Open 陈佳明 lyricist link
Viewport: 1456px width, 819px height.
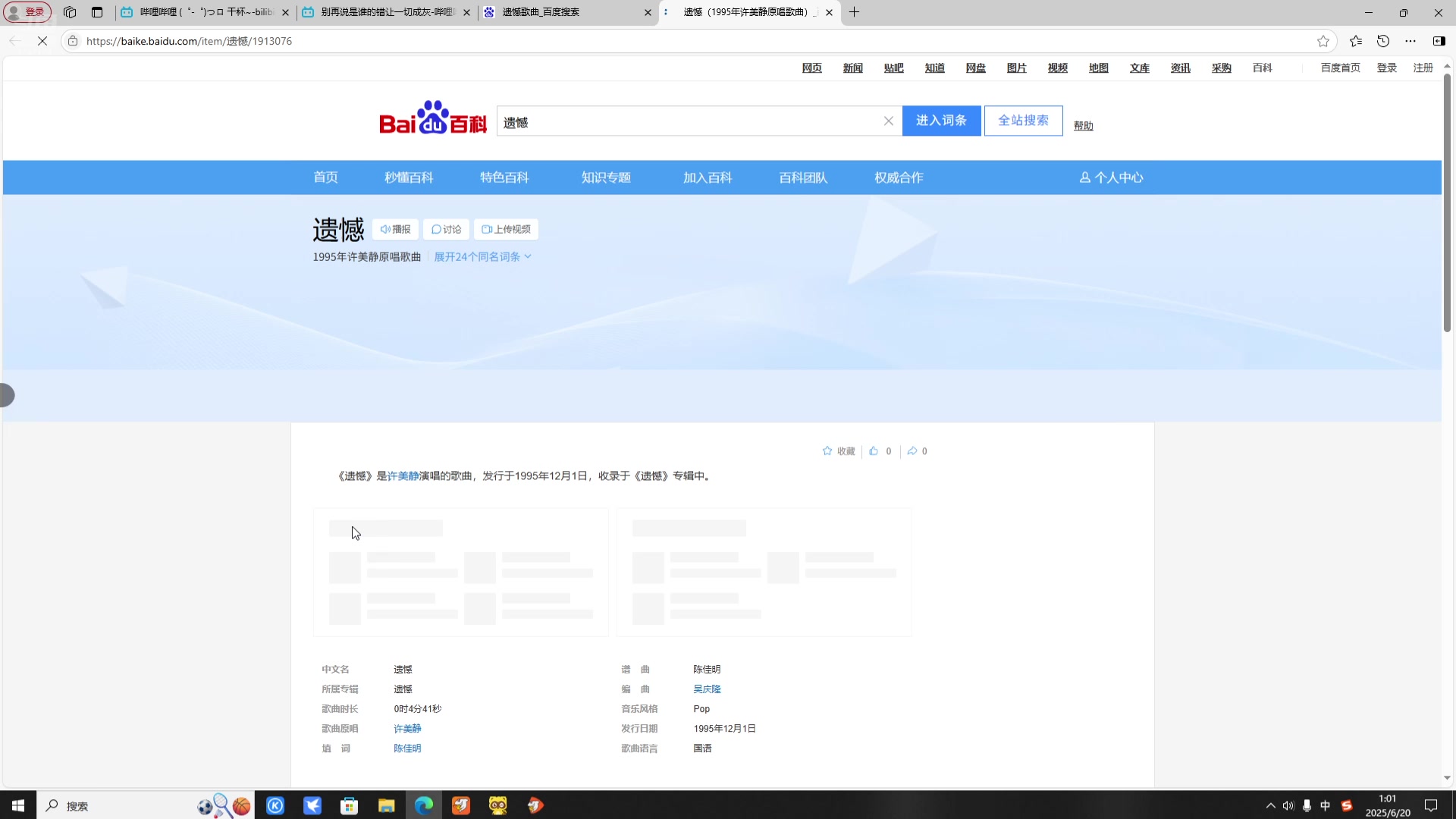click(x=407, y=748)
